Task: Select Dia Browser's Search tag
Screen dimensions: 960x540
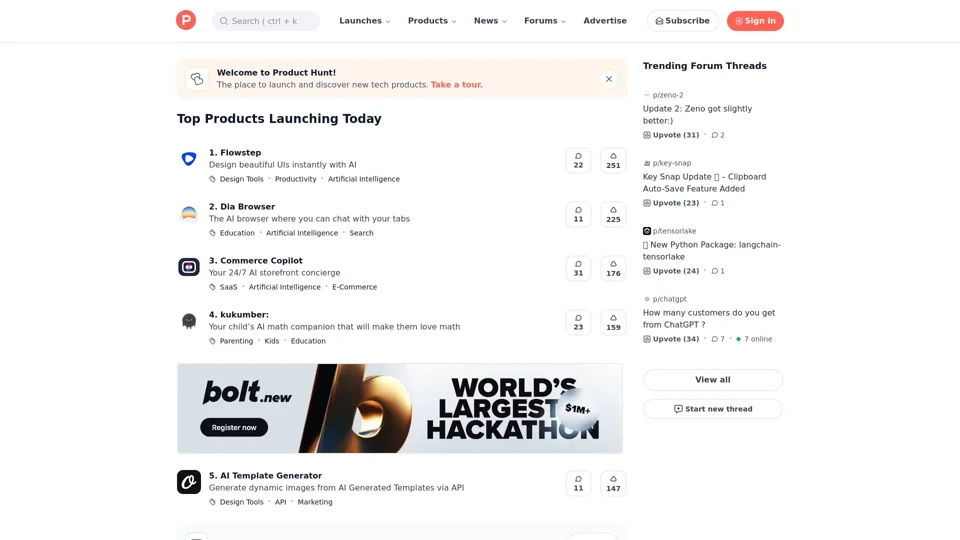Action: point(361,233)
